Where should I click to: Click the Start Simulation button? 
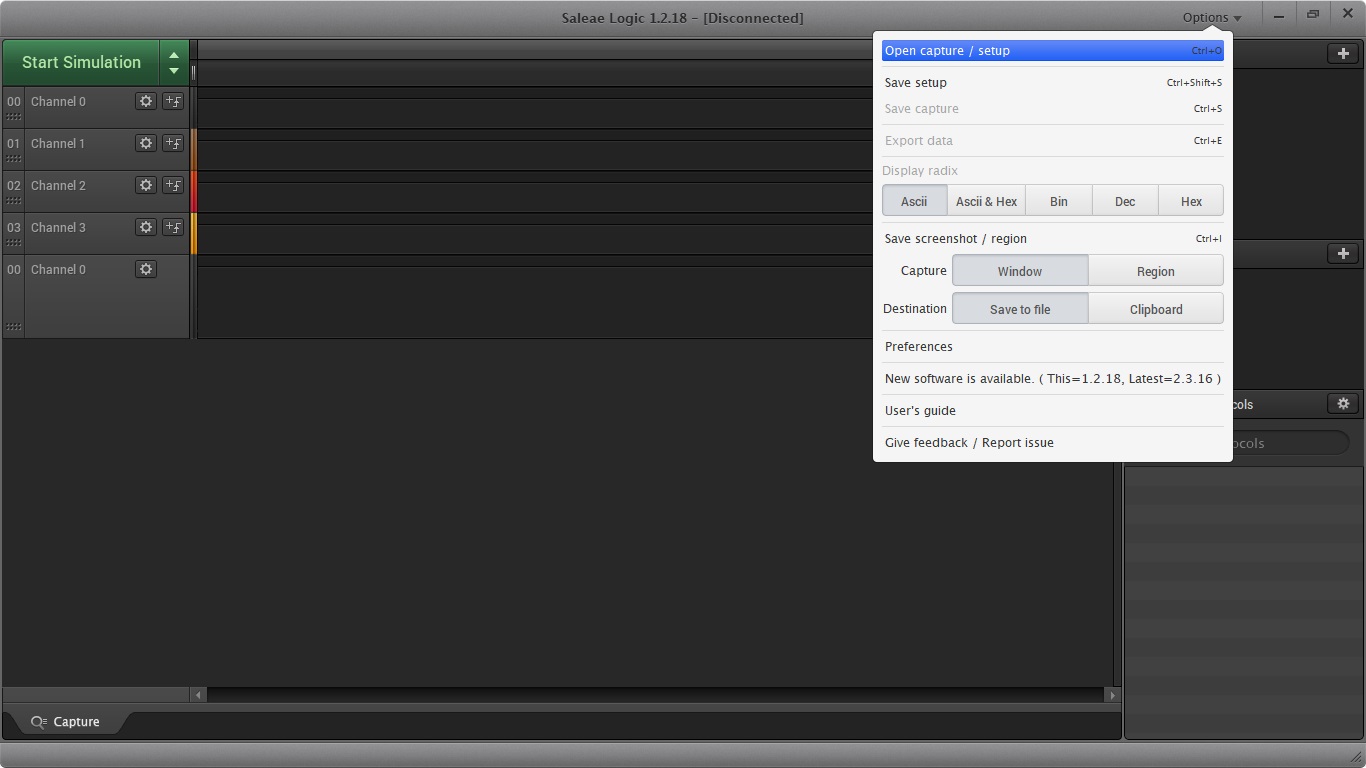coord(81,62)
